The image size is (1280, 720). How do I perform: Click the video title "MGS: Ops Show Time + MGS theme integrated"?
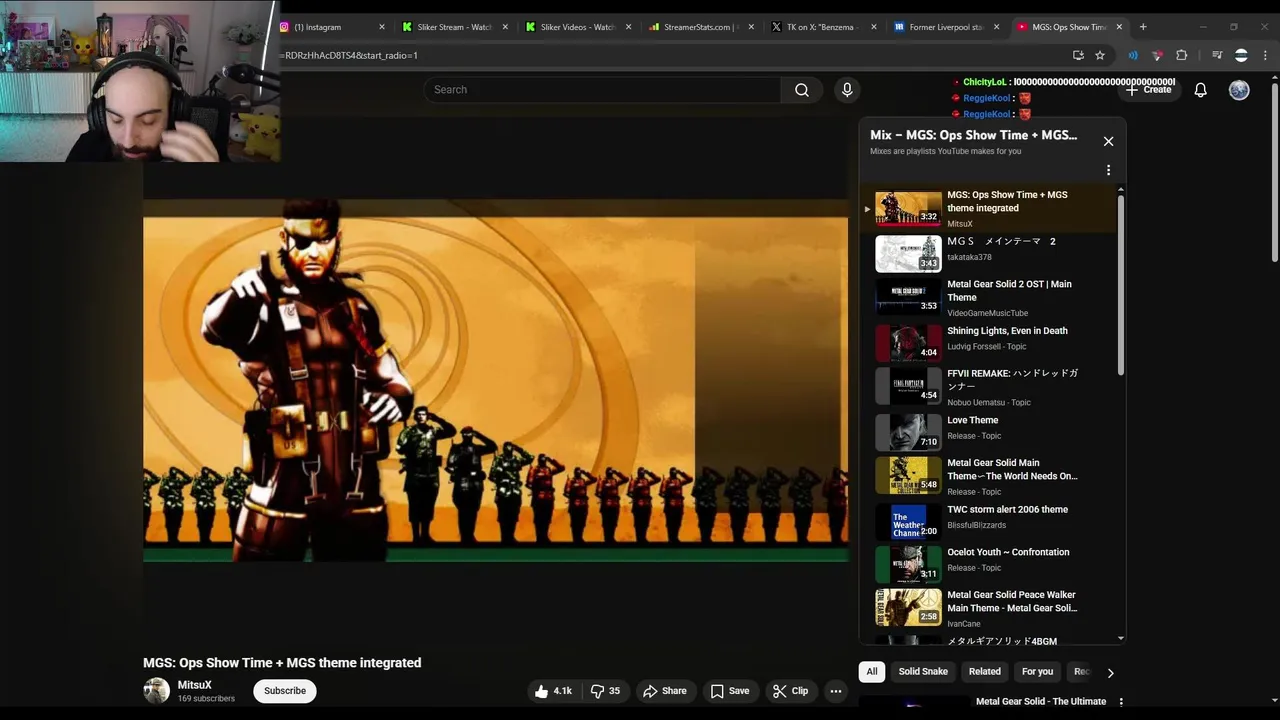tap(282, 663)
